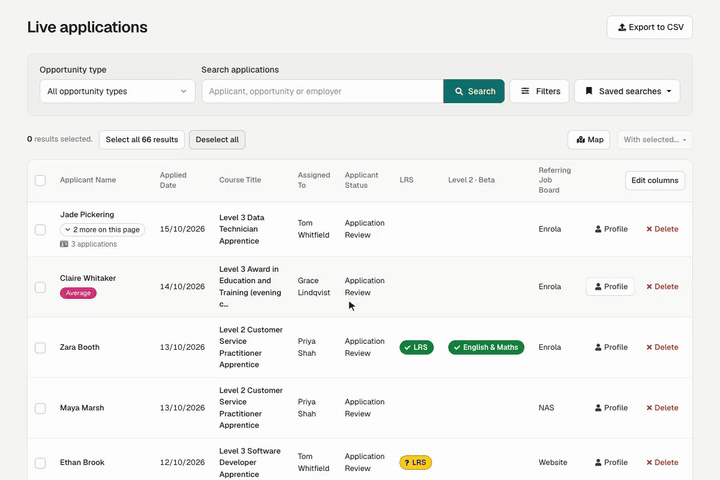The image size is (720, 480).
Task: Click 'Level 3 Data Technician Apprentice' course
Action: click(242, 229)
